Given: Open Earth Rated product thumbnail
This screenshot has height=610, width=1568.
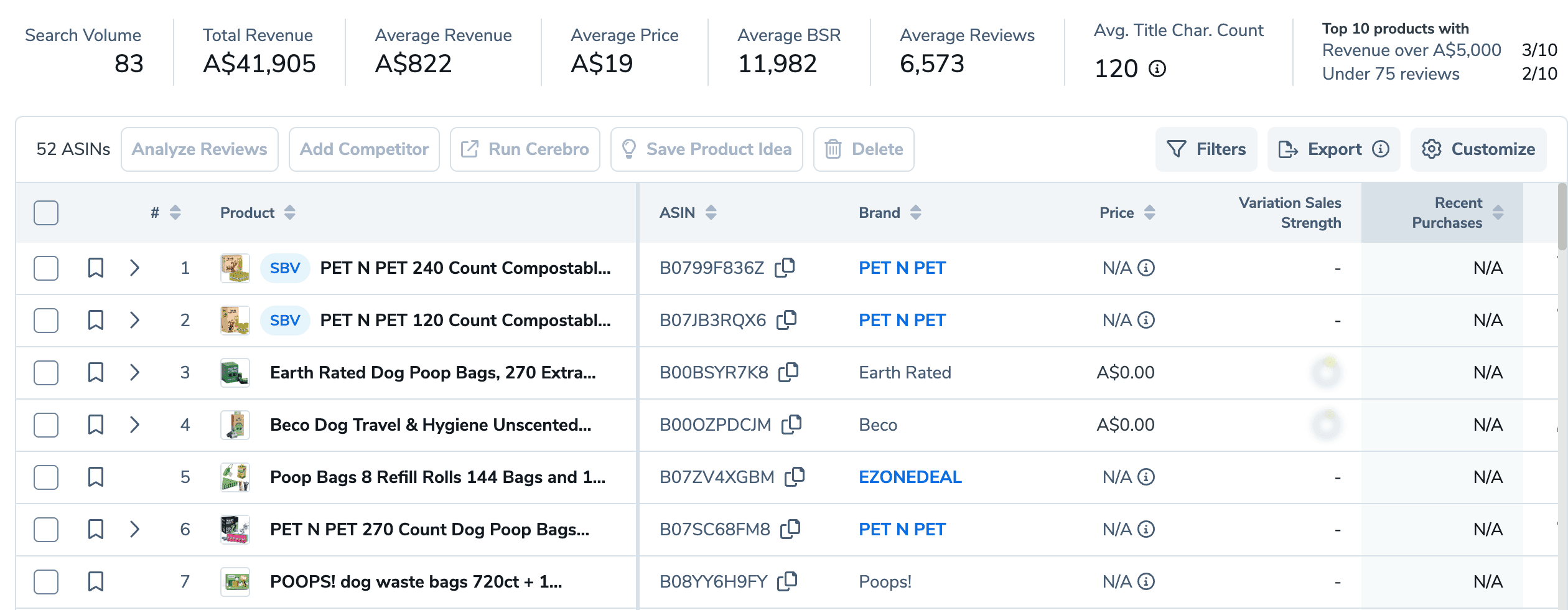Looking at the screenshot, I should pos(235,372).
